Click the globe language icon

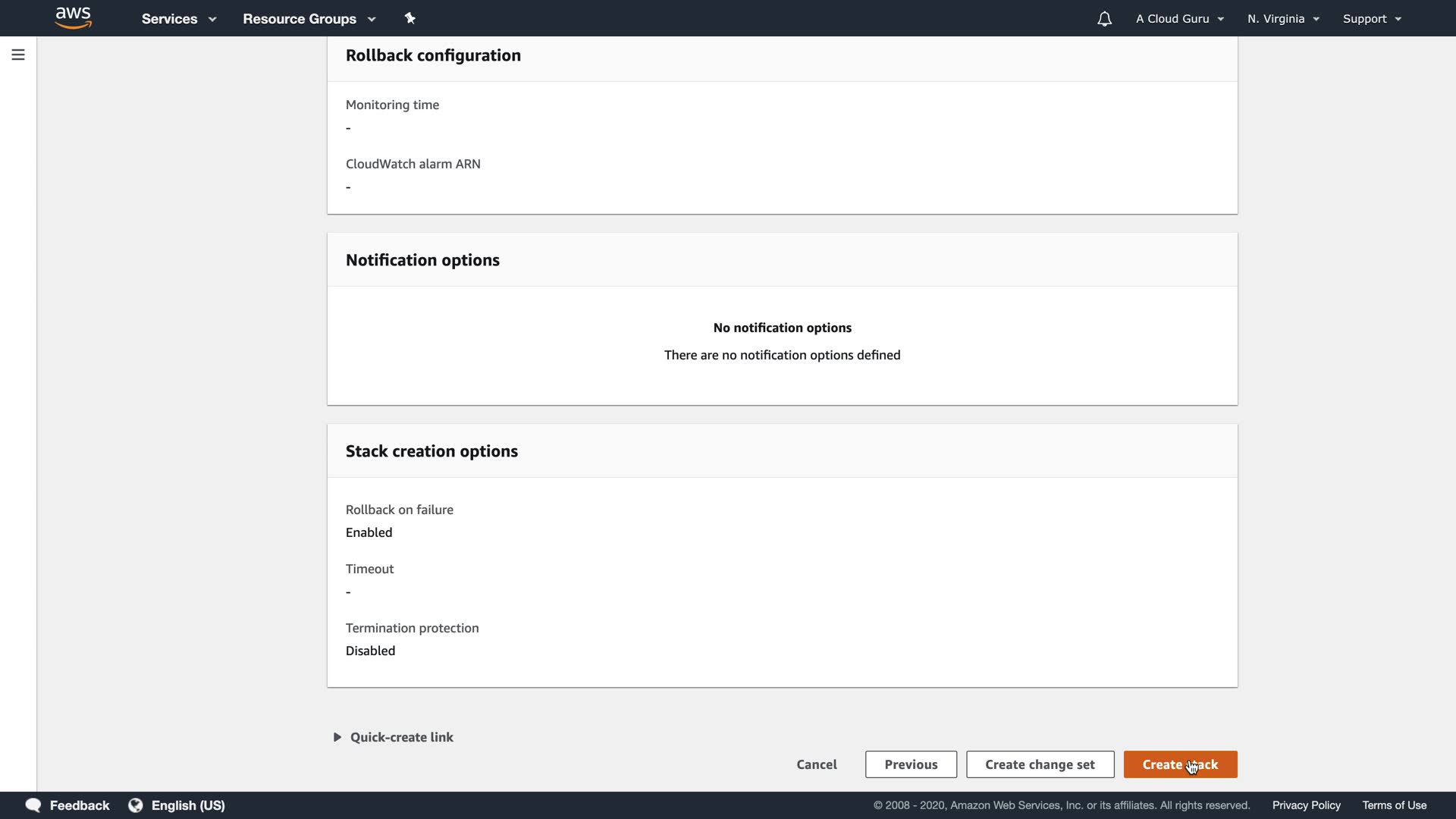point(136,805)
